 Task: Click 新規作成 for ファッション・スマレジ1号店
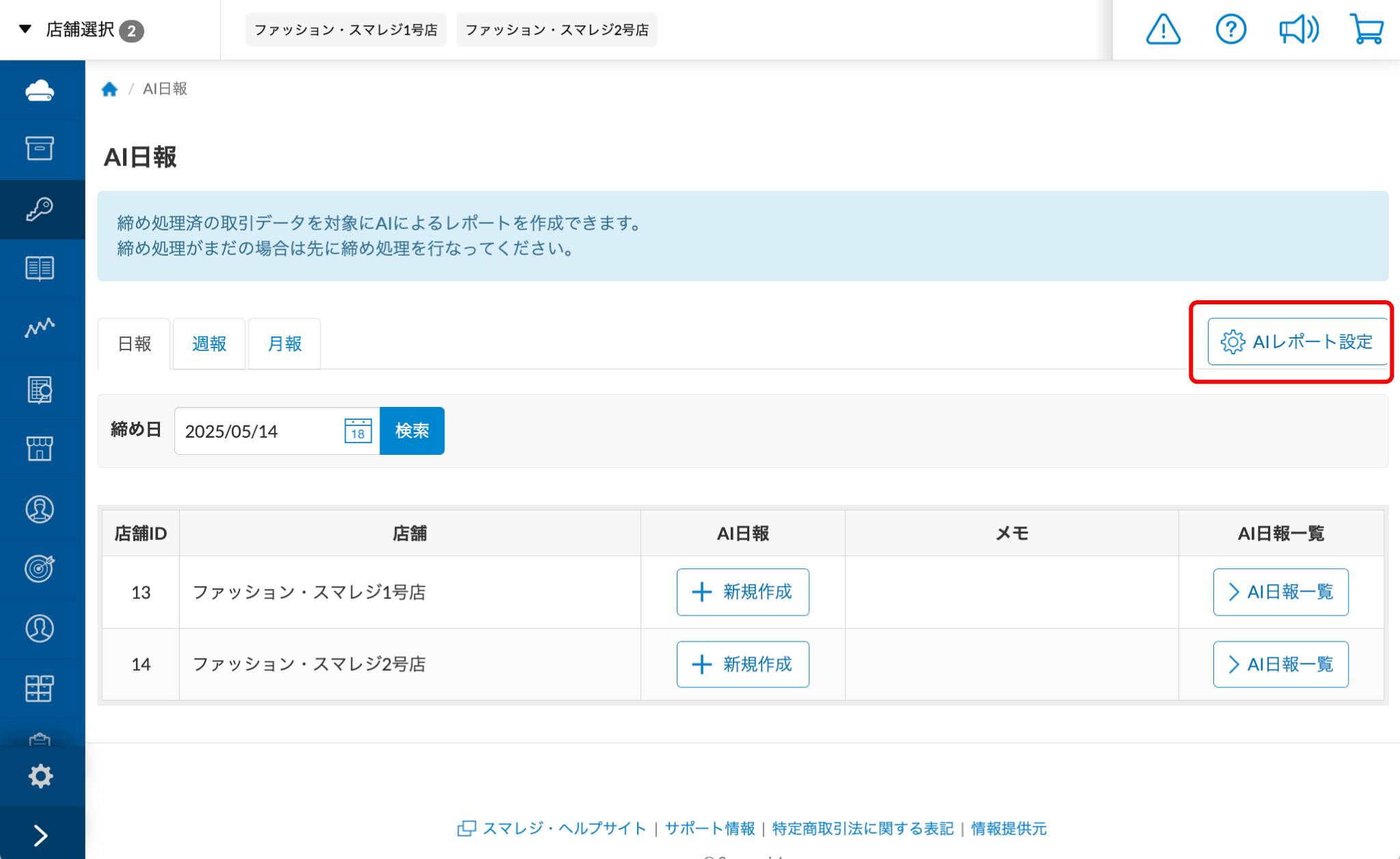742,592
